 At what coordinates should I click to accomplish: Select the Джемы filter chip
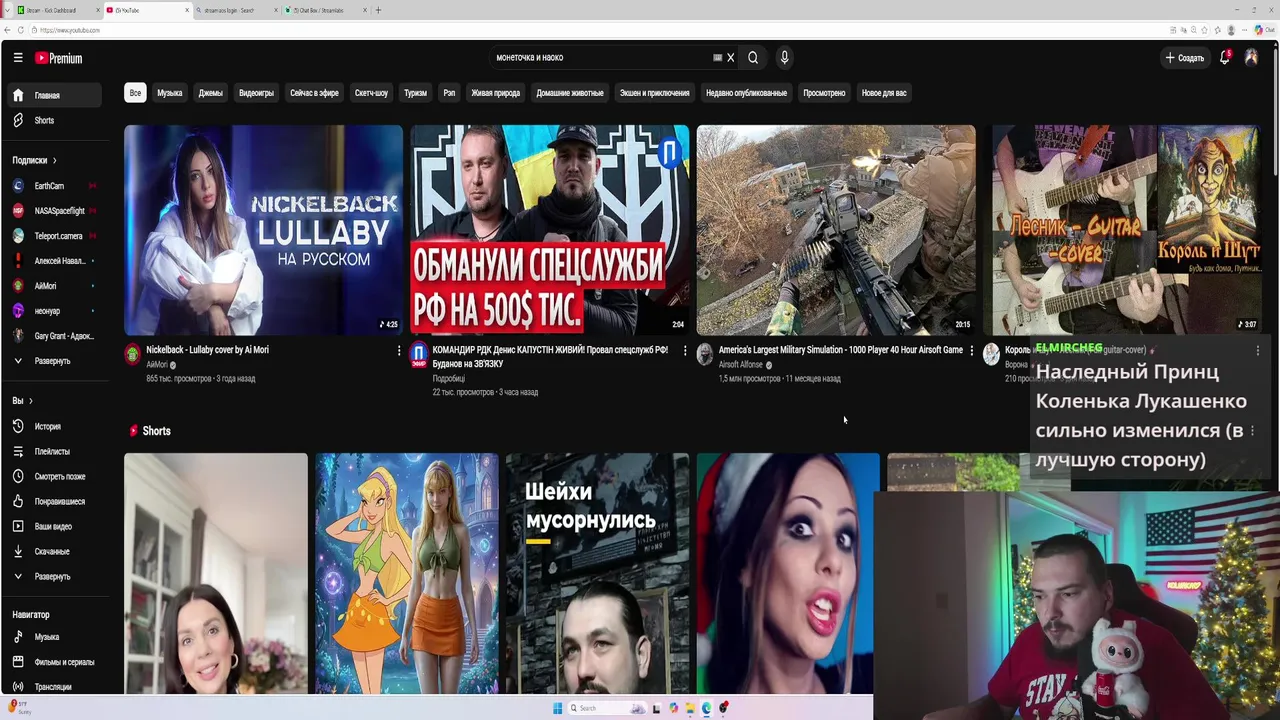click(x=210, y=93)
